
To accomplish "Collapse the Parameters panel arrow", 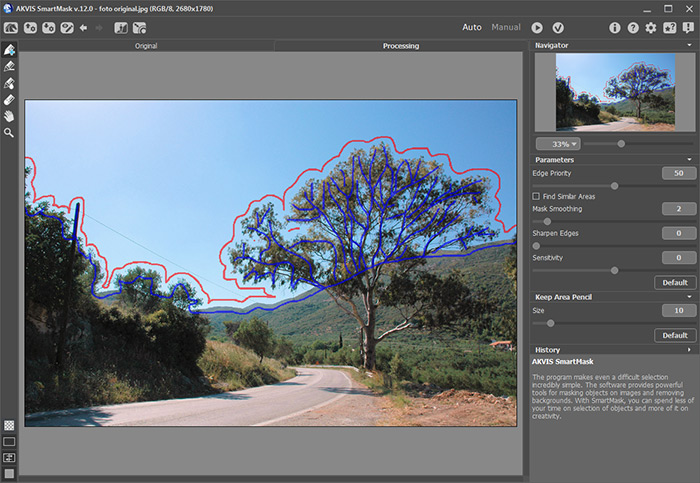I will (x=689, y=159).
